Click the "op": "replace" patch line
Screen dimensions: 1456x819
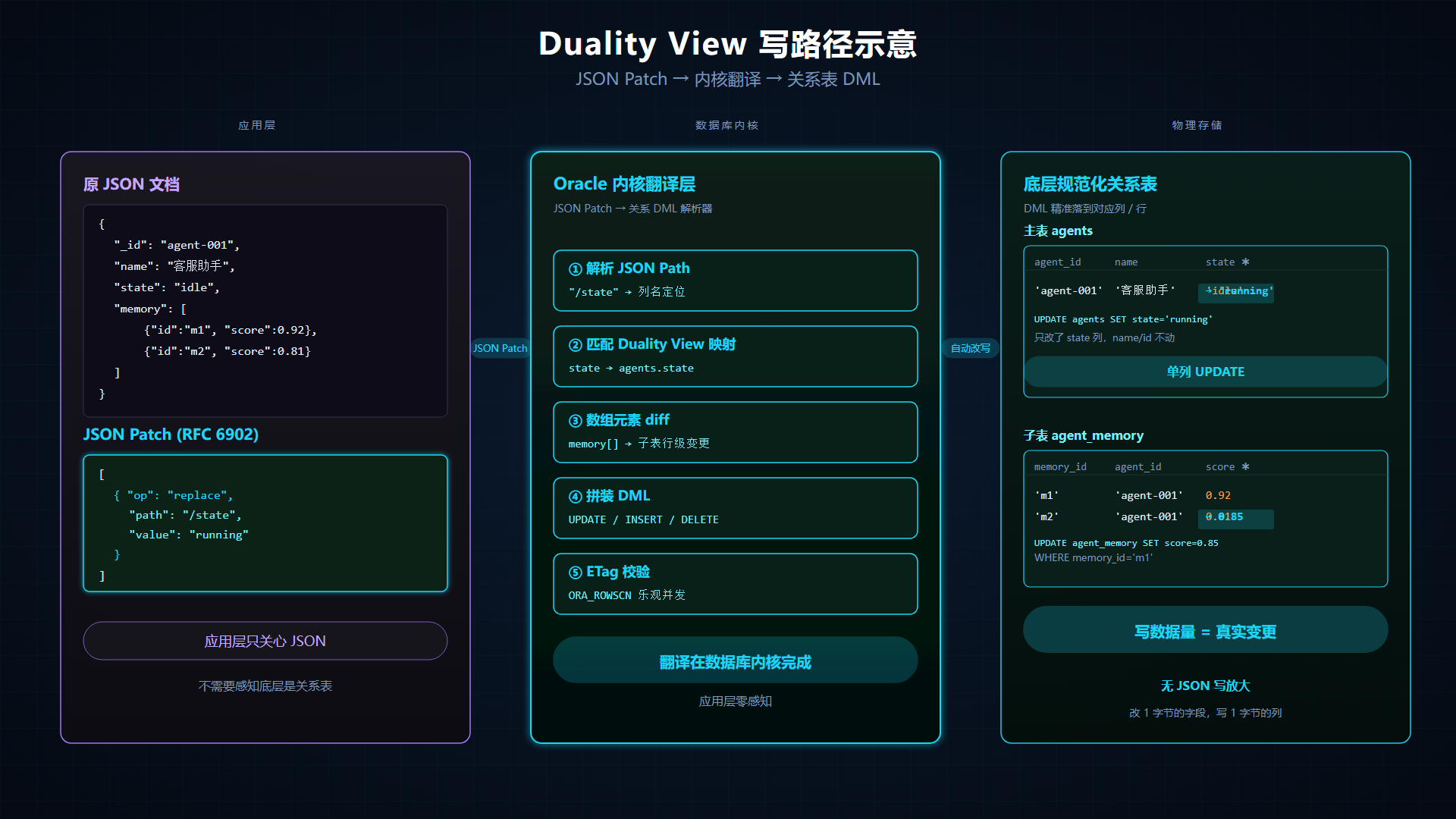point(174,495)
